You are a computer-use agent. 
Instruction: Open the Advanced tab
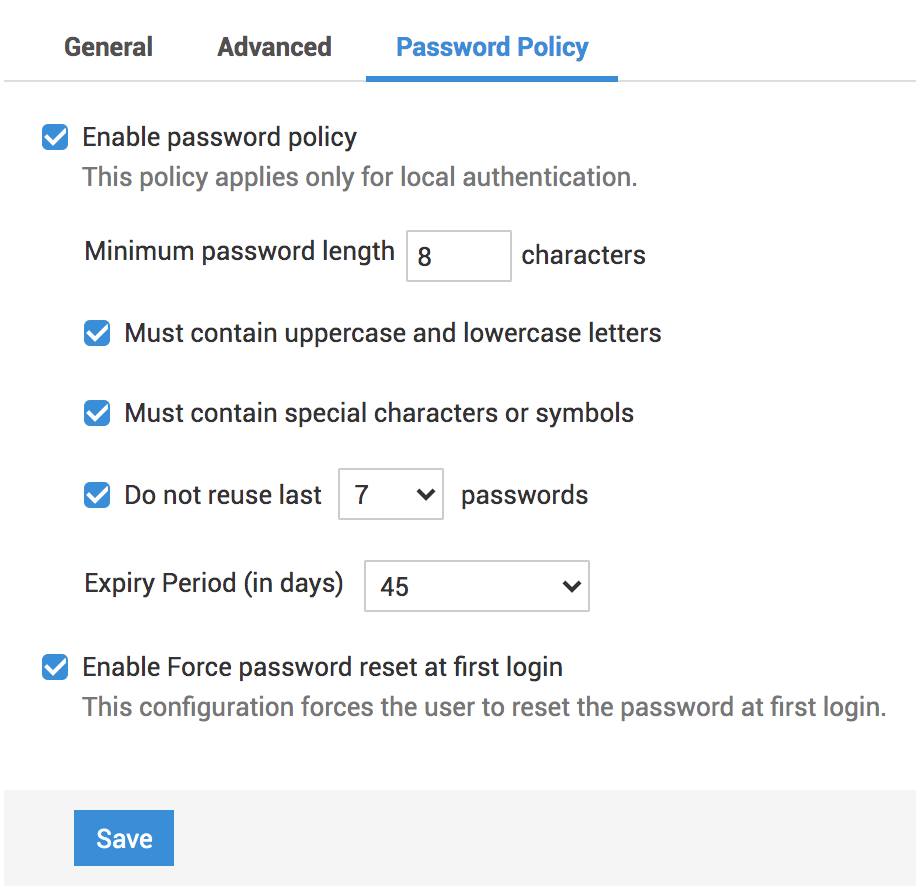(x=274, y=47)
